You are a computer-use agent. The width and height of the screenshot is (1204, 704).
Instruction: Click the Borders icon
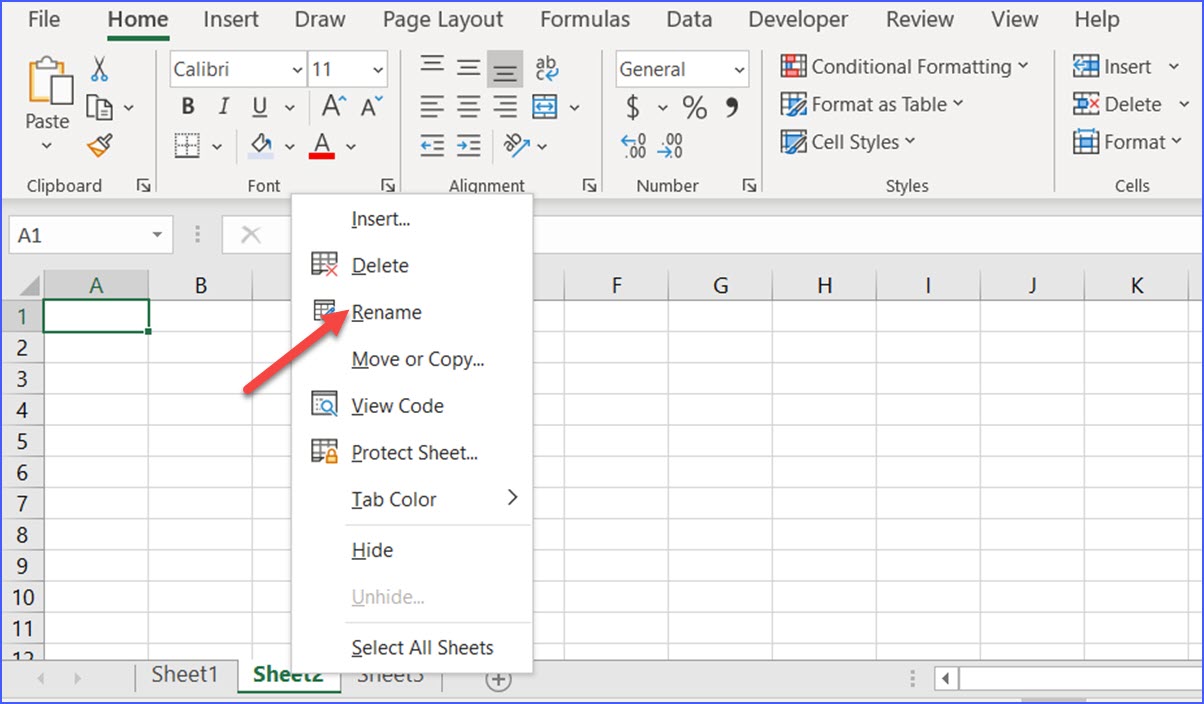tap(188, 146)
